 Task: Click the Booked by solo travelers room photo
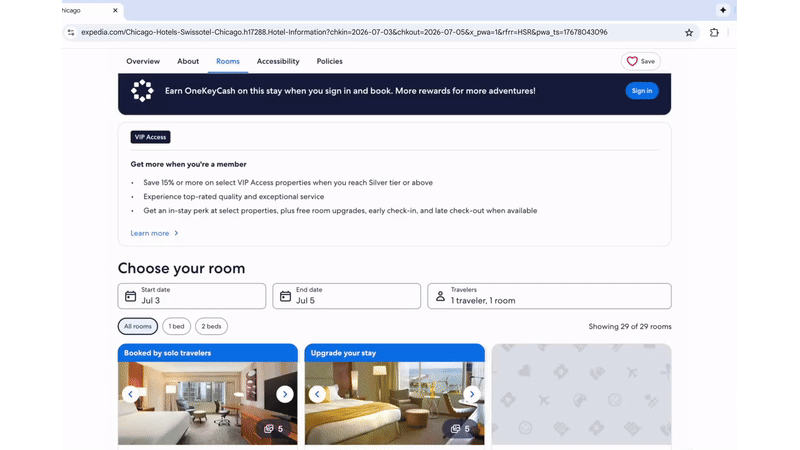(x=208, y=403)
